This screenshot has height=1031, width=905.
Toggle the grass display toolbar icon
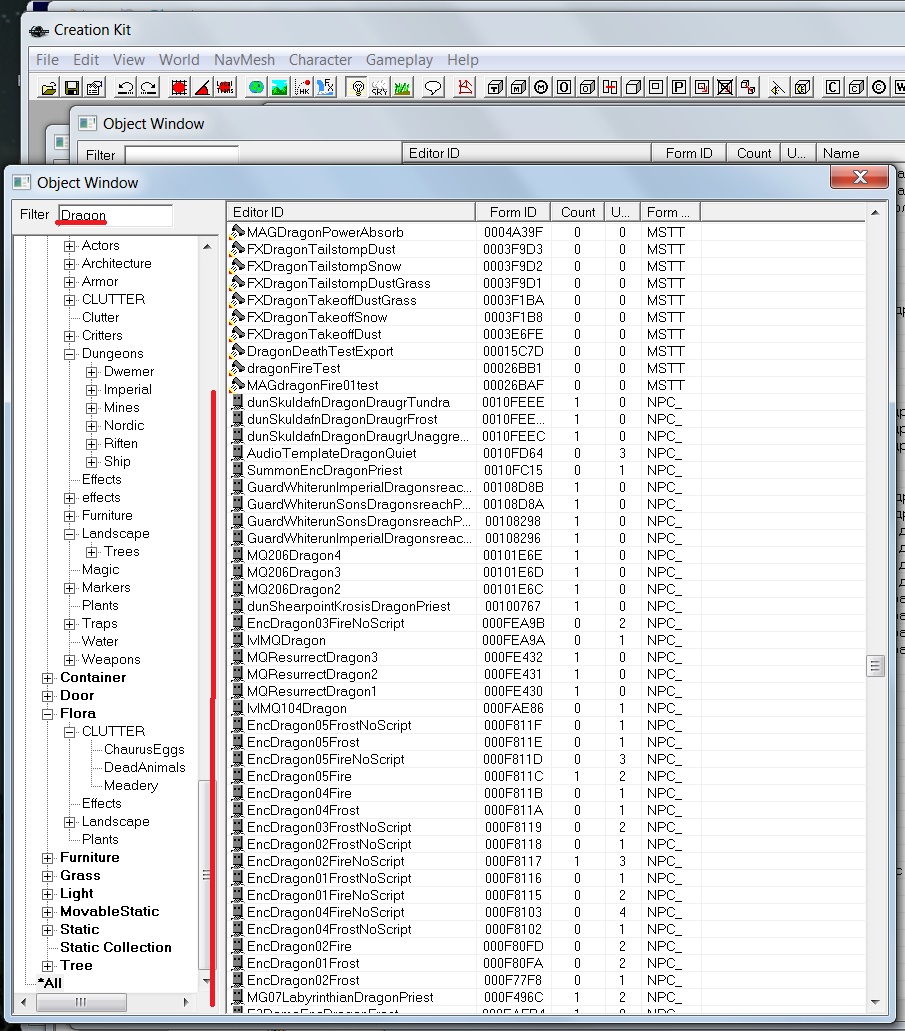(401, 88)
